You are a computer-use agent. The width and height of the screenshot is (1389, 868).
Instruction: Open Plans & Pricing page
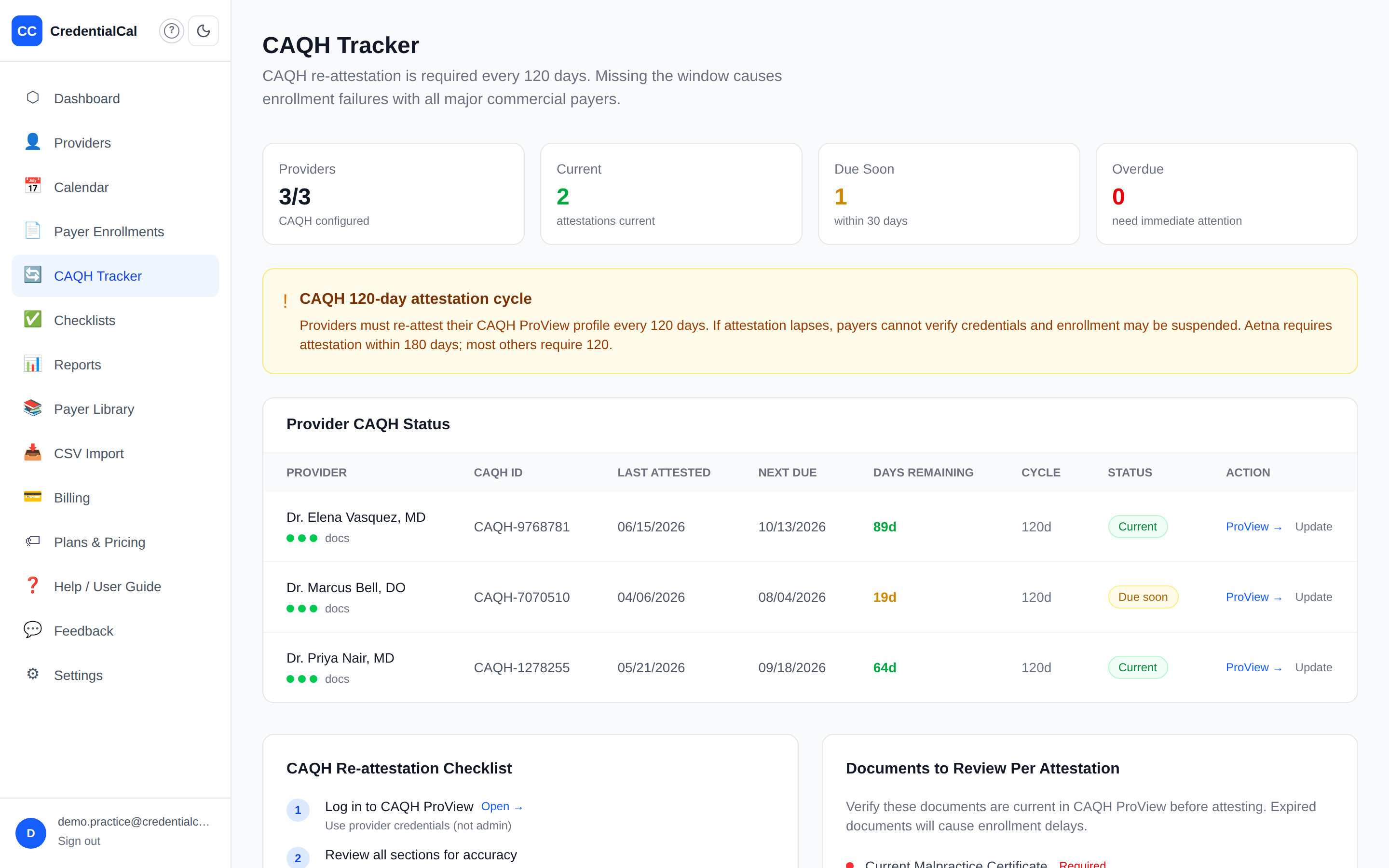point(115,542)
